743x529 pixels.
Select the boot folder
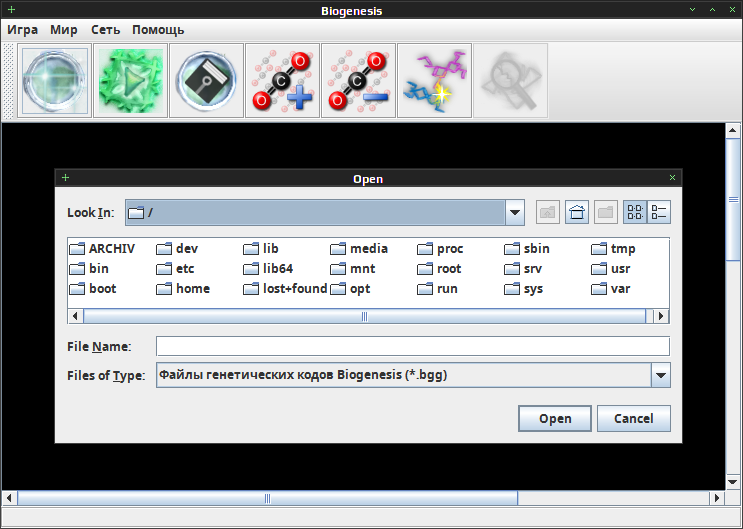coord(93,289)
